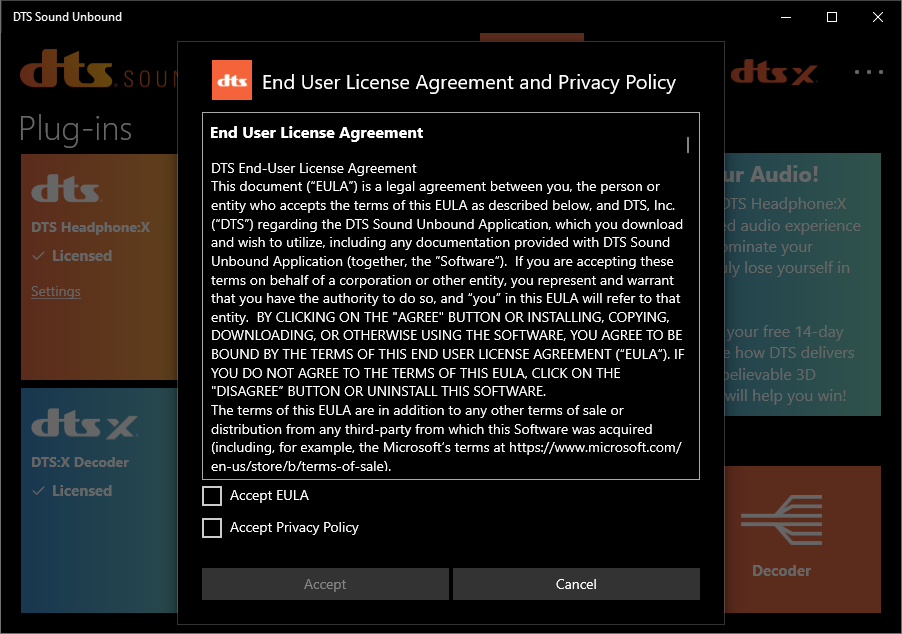Check the Accept EULA checkbox
This screenshot has height=634, width=902.
tap(212, 495)
